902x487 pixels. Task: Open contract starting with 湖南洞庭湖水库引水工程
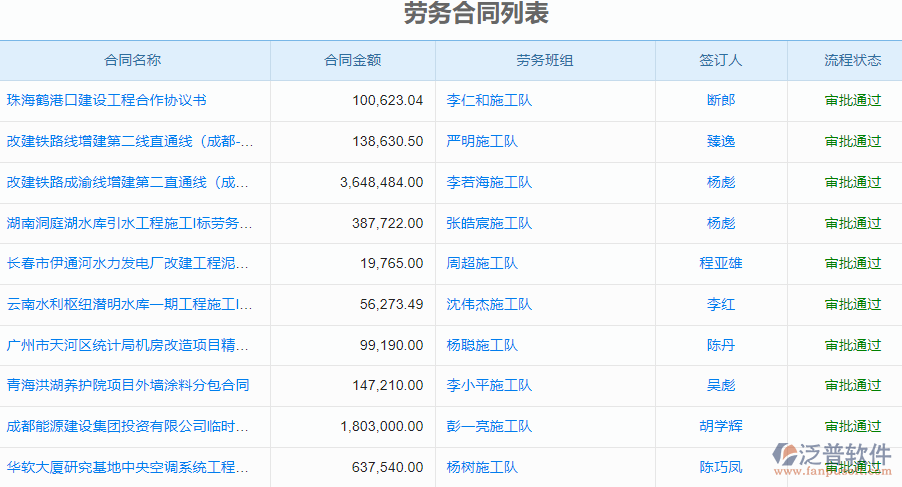(128, 223)
